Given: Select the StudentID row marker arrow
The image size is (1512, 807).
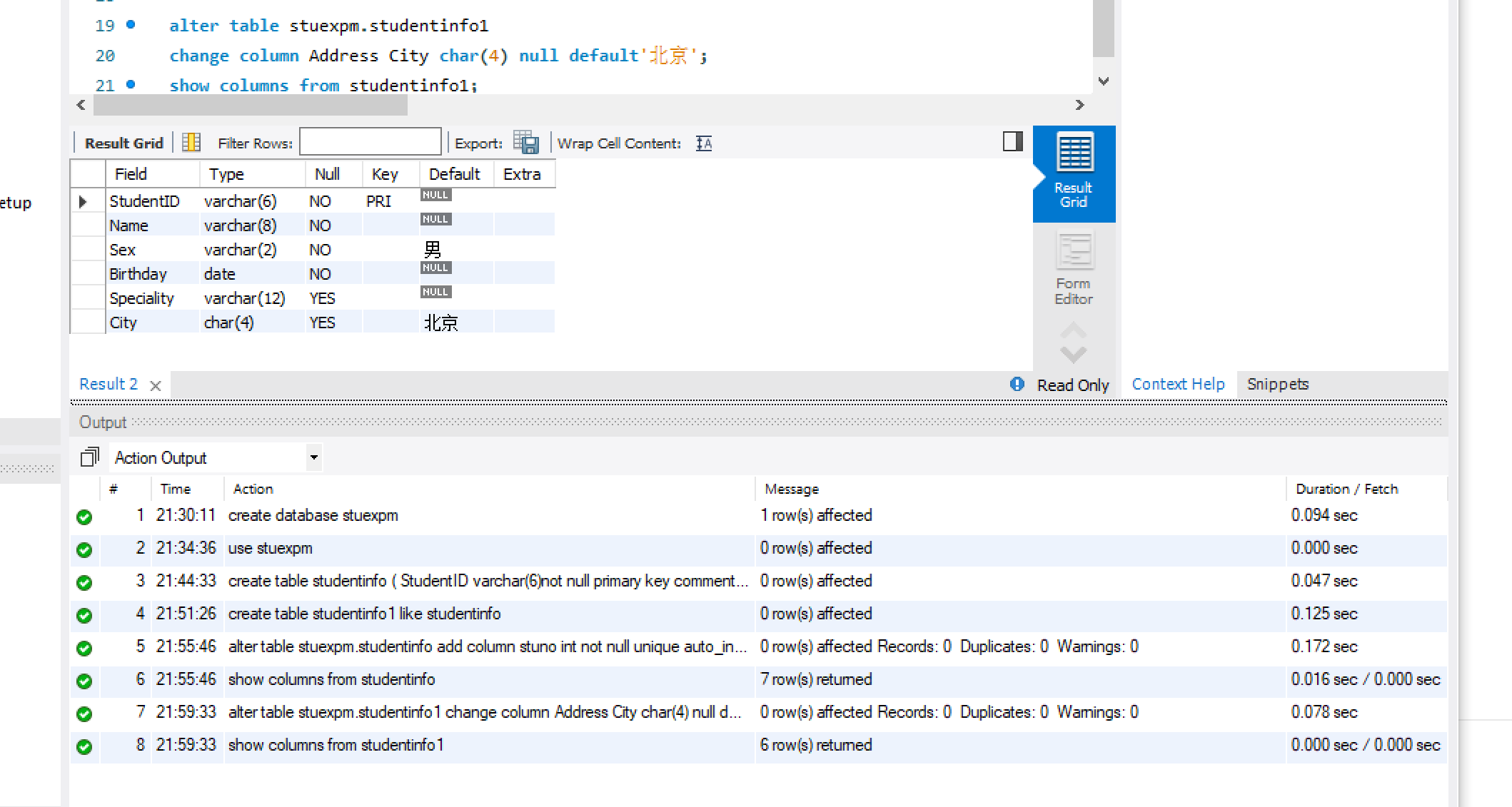Looking at the screenshot, I should 83,202.
